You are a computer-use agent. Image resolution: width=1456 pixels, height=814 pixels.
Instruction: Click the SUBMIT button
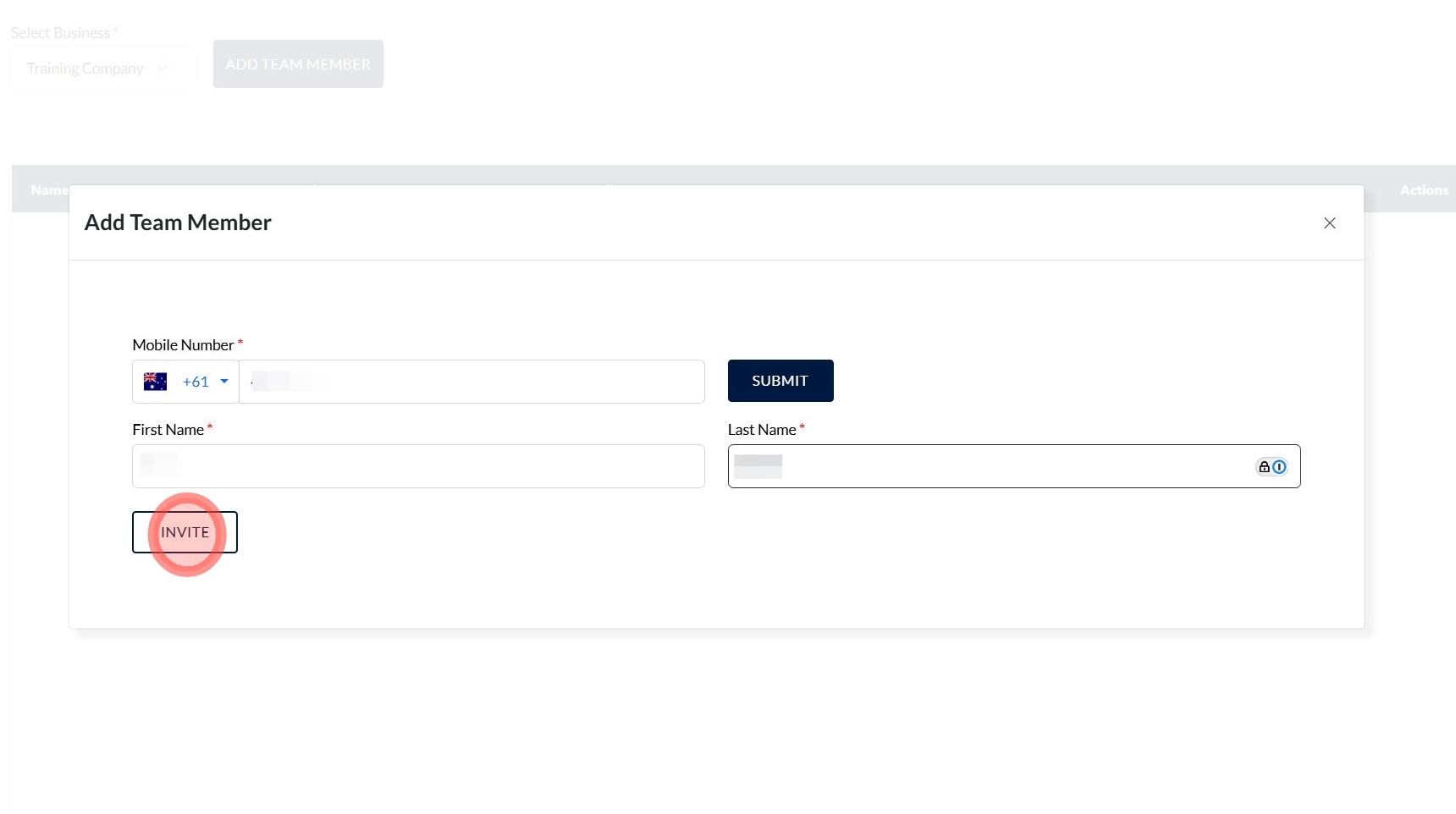click(x=780, y=381)
